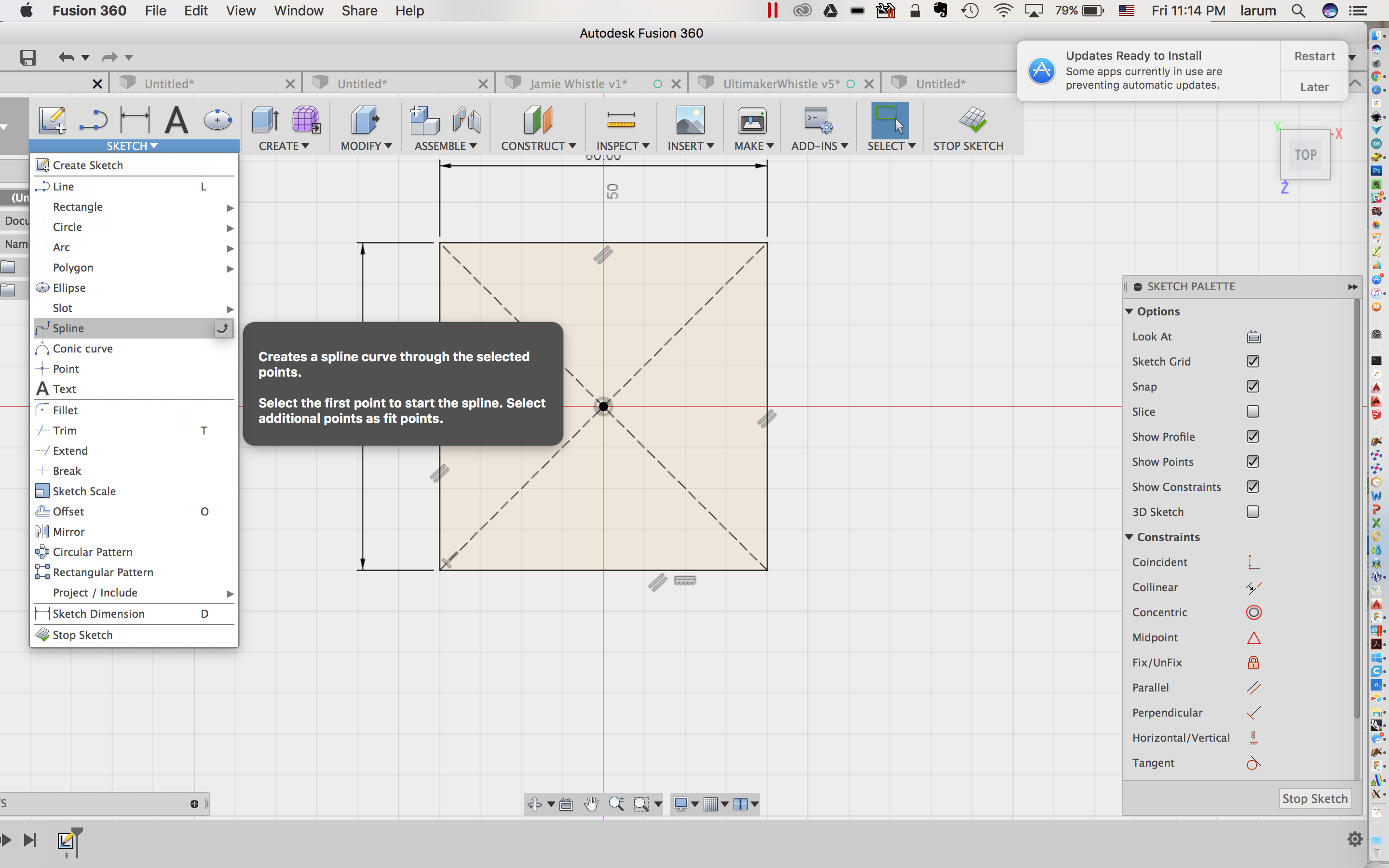The width and height of the screenshot is (1389, 868).
Task: Enable the 3D Sketch checkbox
Action: [1253, 512]
